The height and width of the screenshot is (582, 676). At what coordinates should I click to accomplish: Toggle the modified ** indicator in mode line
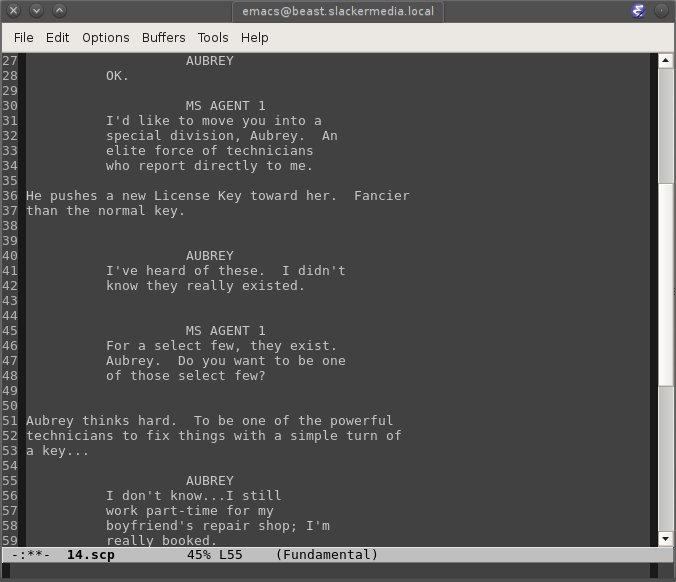tap(38, 554)
